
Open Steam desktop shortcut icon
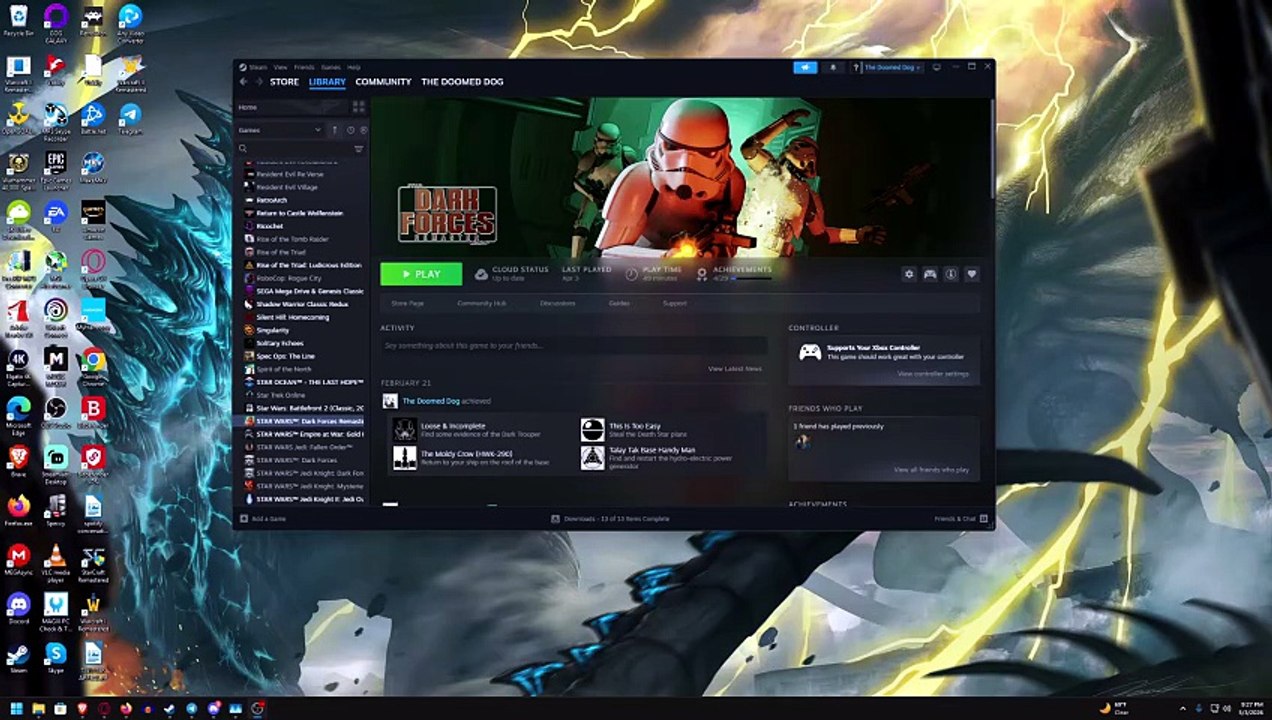pyautogui.click(x=18, y=655)
